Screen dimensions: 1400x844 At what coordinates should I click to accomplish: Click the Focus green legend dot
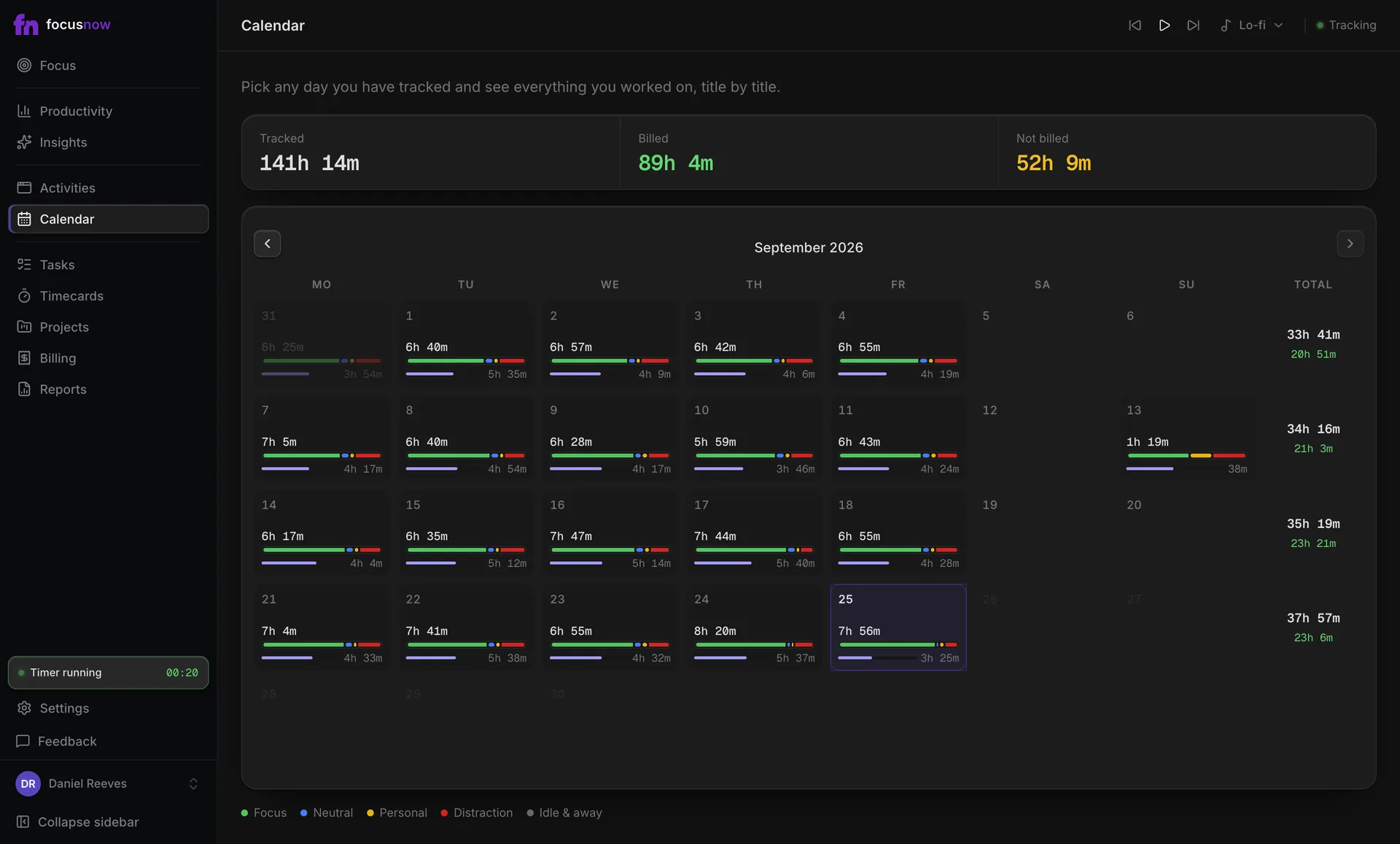245,813
